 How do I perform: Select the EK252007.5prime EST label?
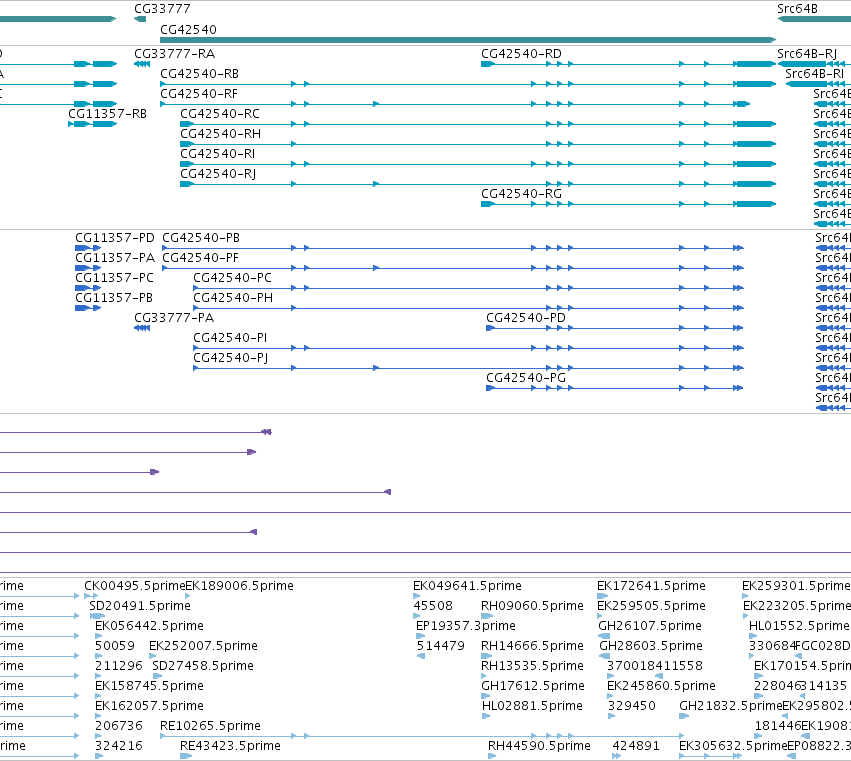pos(204,646)
